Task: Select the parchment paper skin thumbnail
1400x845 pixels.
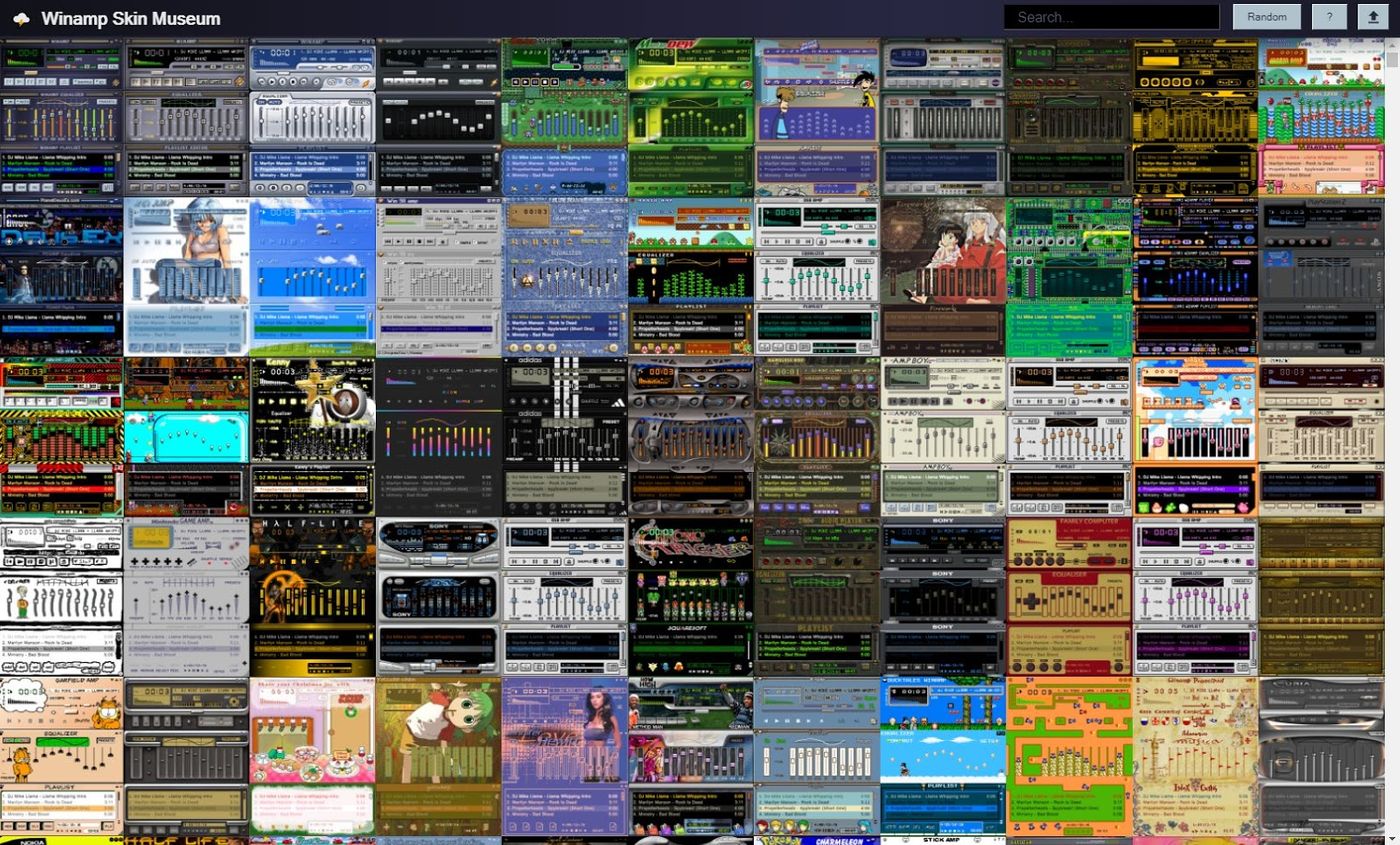Action: [x=1195, y=757]
